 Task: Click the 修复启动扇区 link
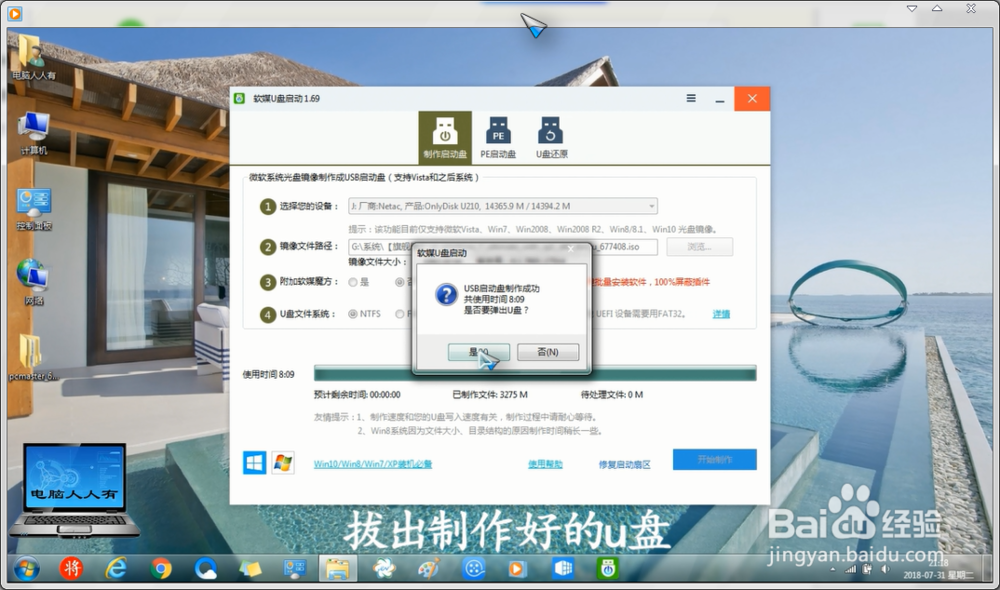click(x=624, y=464)
